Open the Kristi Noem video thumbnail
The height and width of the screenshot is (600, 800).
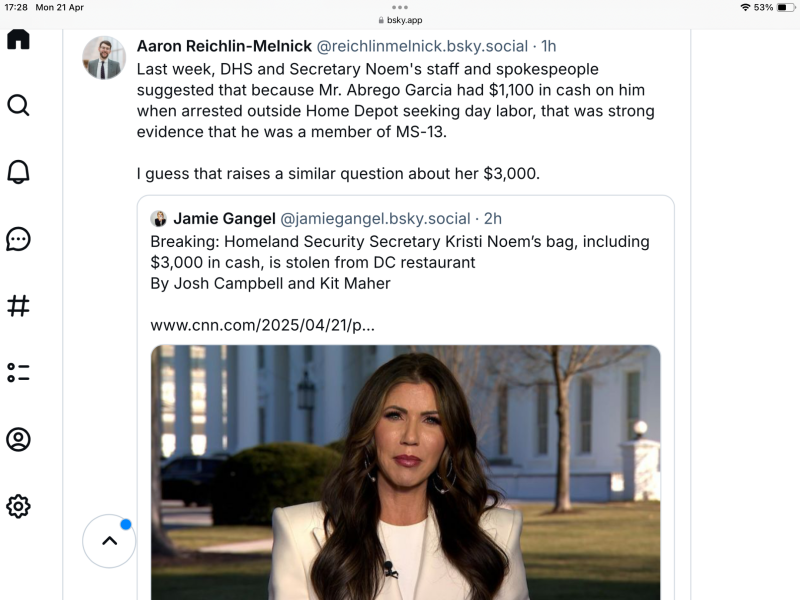[406, 470]
